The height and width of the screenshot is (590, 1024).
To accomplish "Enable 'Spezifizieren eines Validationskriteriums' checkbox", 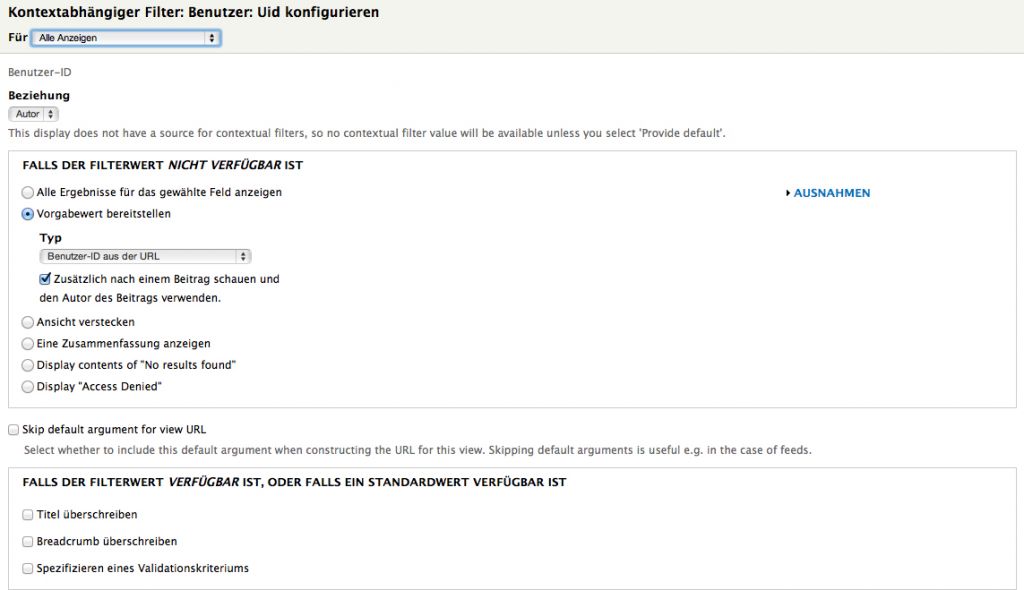I will click(28, 569).
